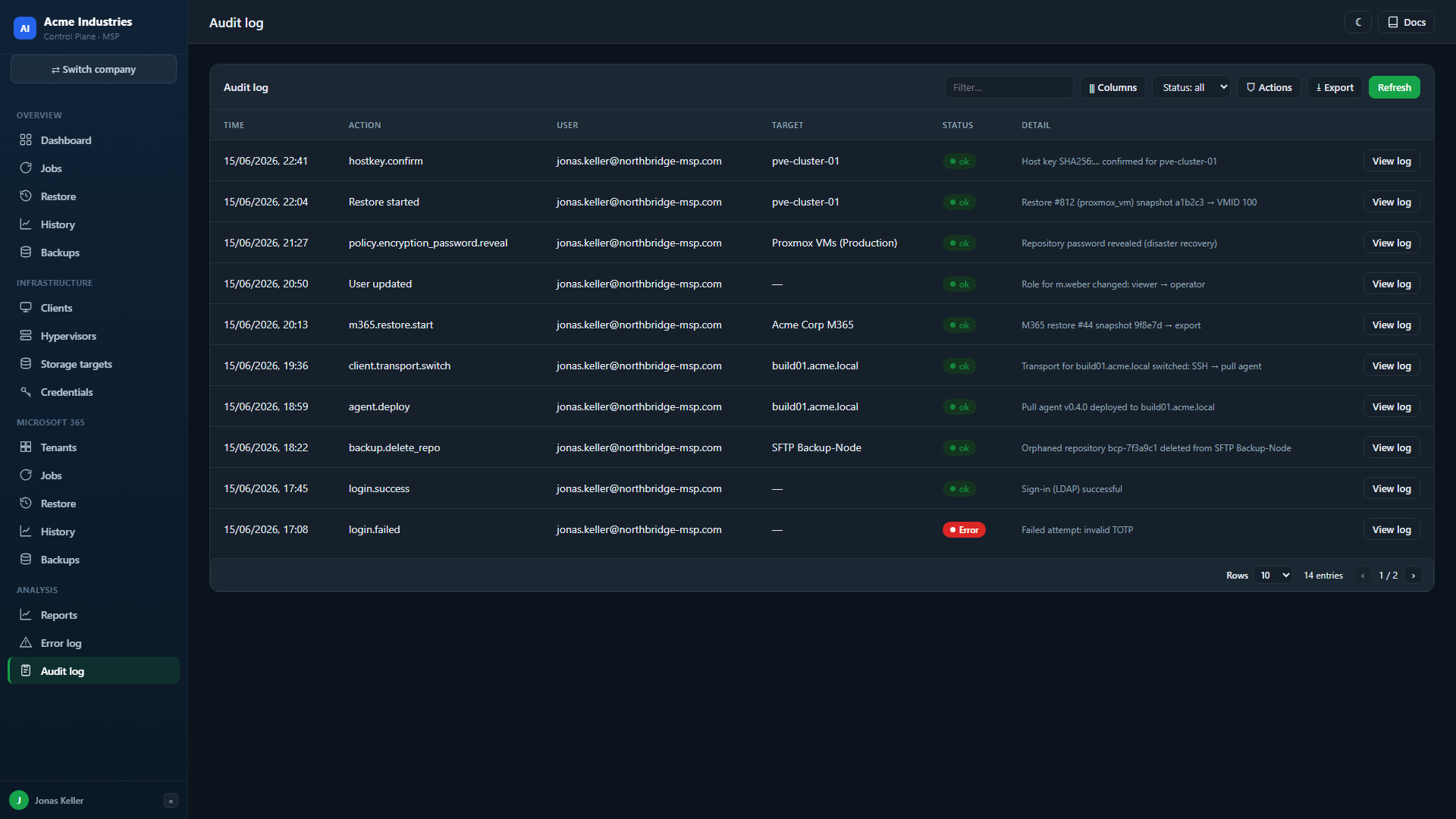This screenshot has height=819, width=1456.
Task: Click Jonas Keller user avatar
Action: pyautogui.click(x=19, y=801)
